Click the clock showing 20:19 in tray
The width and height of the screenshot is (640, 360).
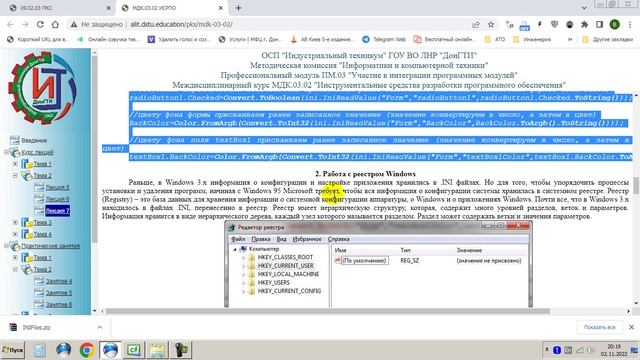click(x=614, y=347)
